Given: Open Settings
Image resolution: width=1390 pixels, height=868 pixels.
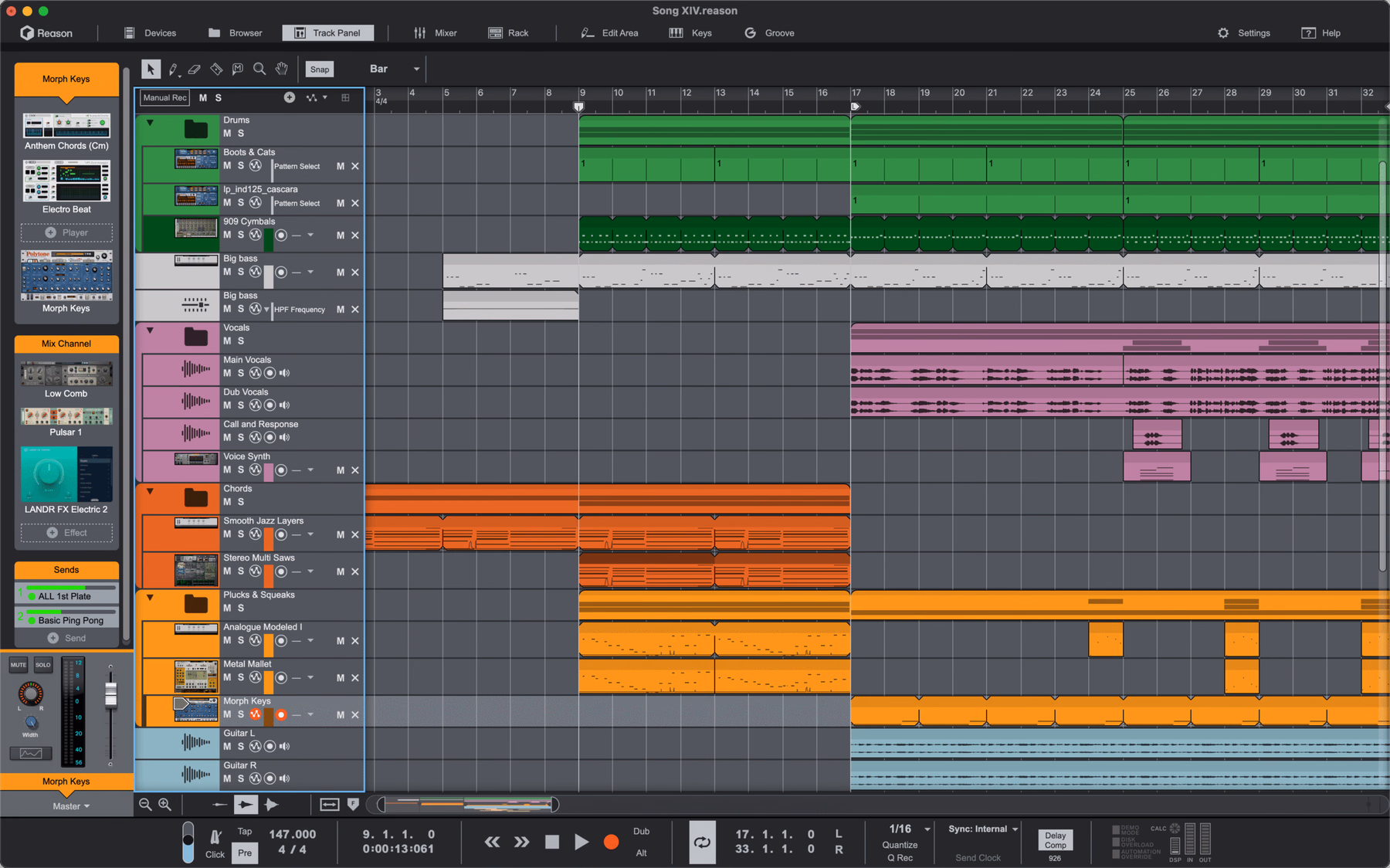Looking at the screenshot, I should tap(1244, 32).
